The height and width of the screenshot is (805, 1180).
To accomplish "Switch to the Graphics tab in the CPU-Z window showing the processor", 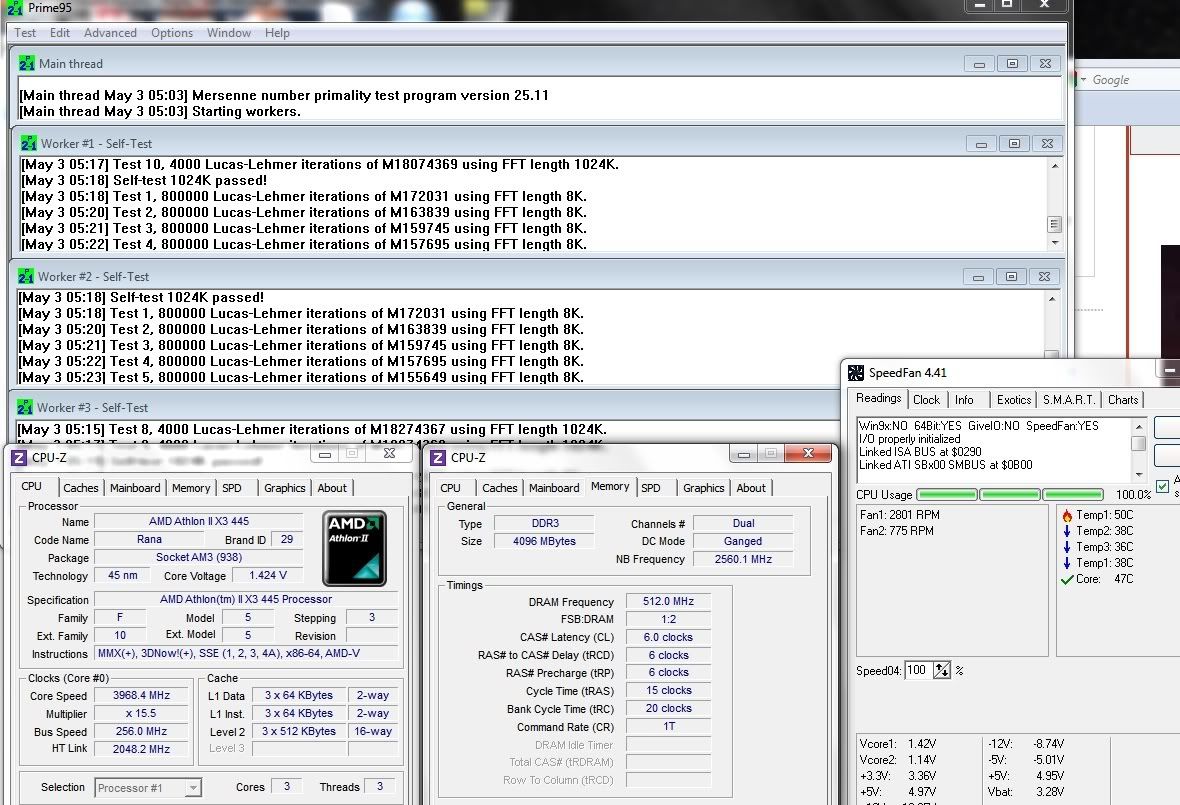I will [x=284, y=488].
